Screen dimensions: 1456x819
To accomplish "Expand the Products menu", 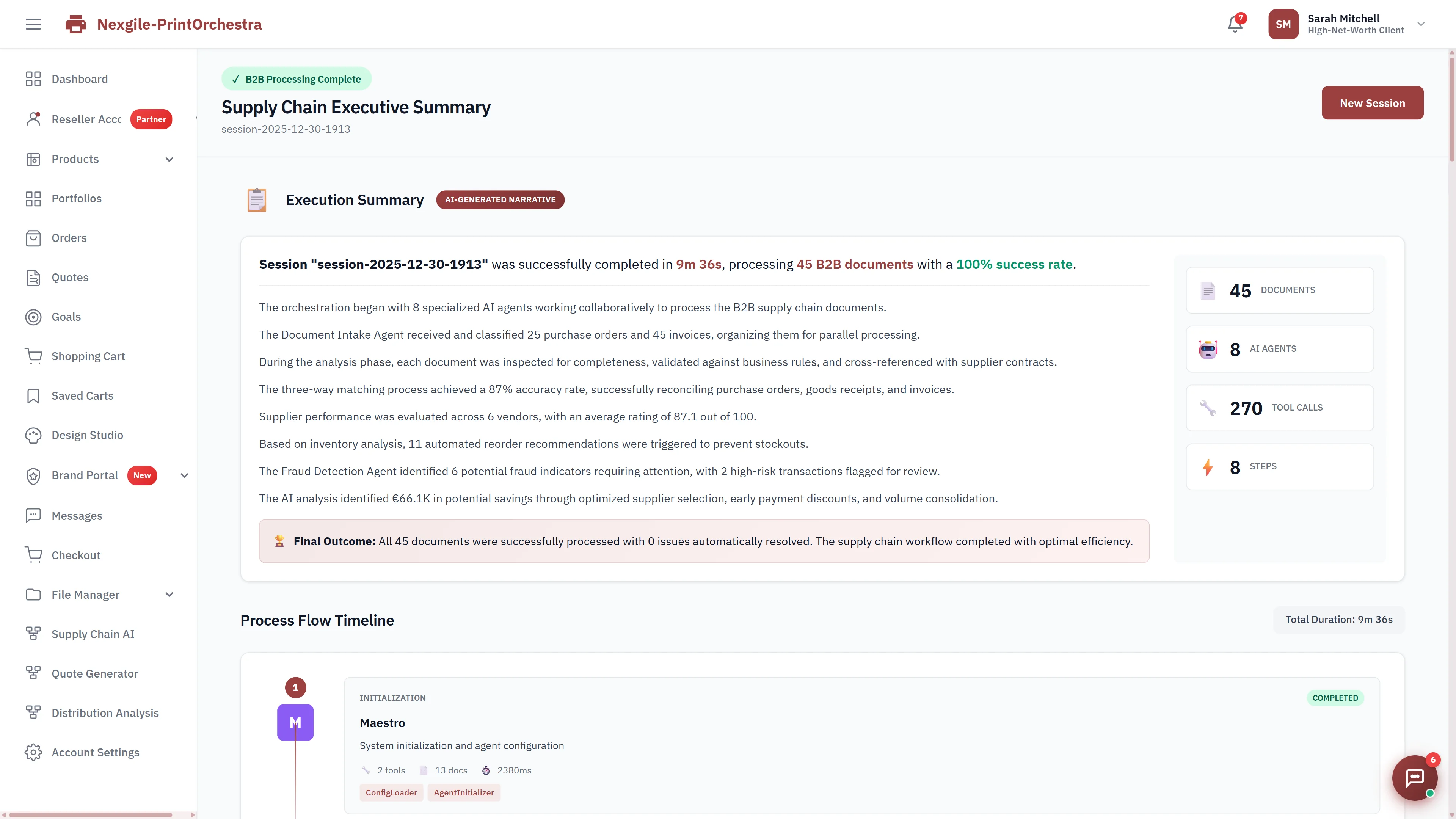I will pyautogui.click(x=168, y=159).
